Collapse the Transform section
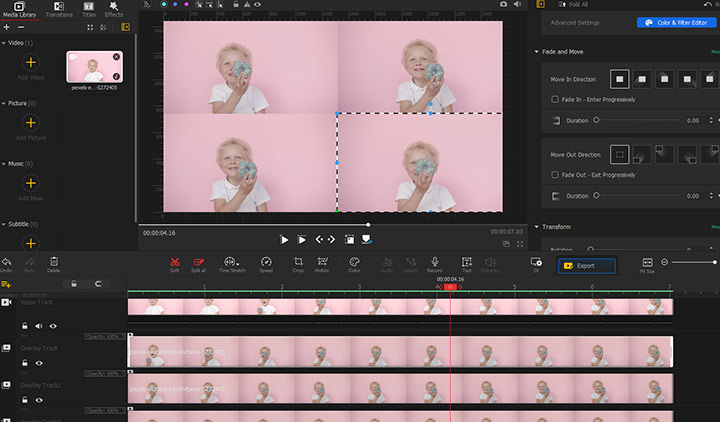The image size is (720, 422). 536,227
